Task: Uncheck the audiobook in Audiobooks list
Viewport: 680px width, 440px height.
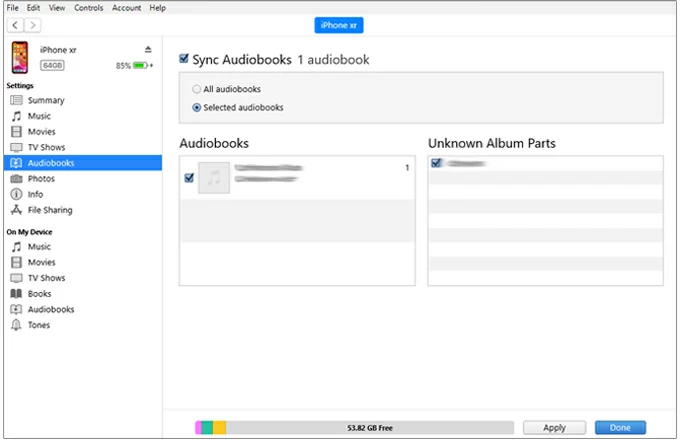Action: pos(189,178)
